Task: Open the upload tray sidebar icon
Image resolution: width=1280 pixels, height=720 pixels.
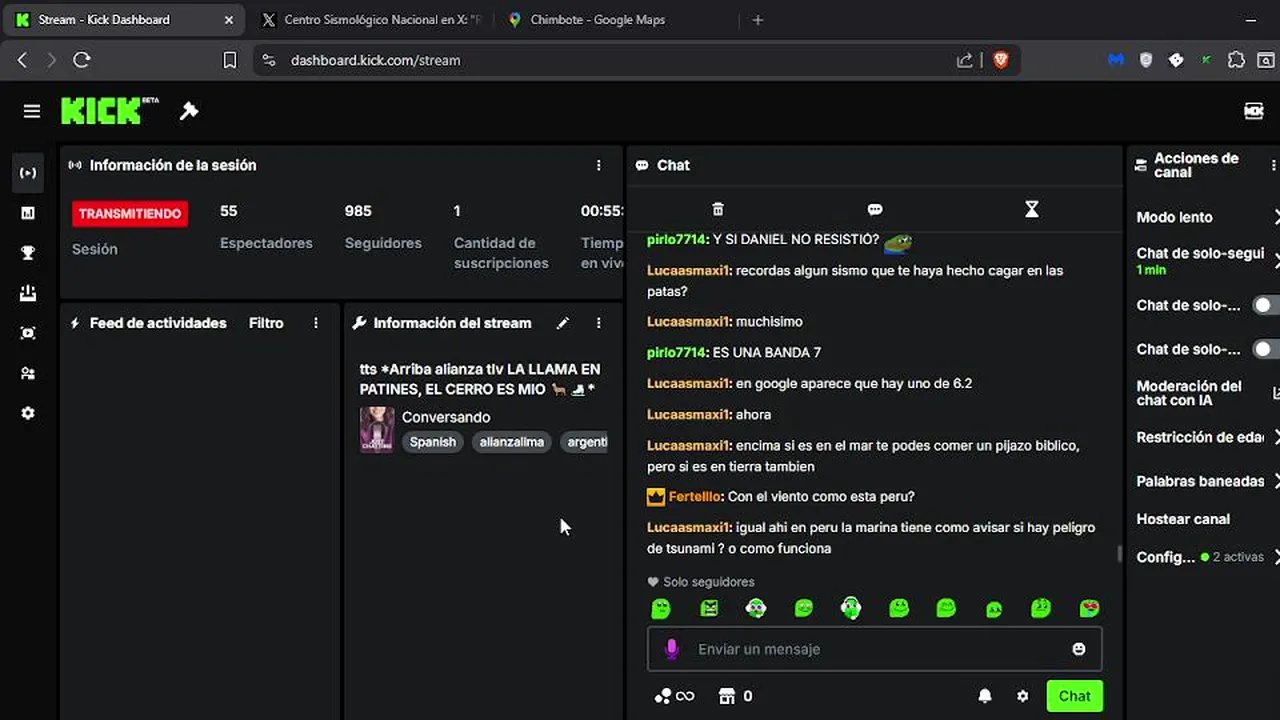Action: (28, 293)
